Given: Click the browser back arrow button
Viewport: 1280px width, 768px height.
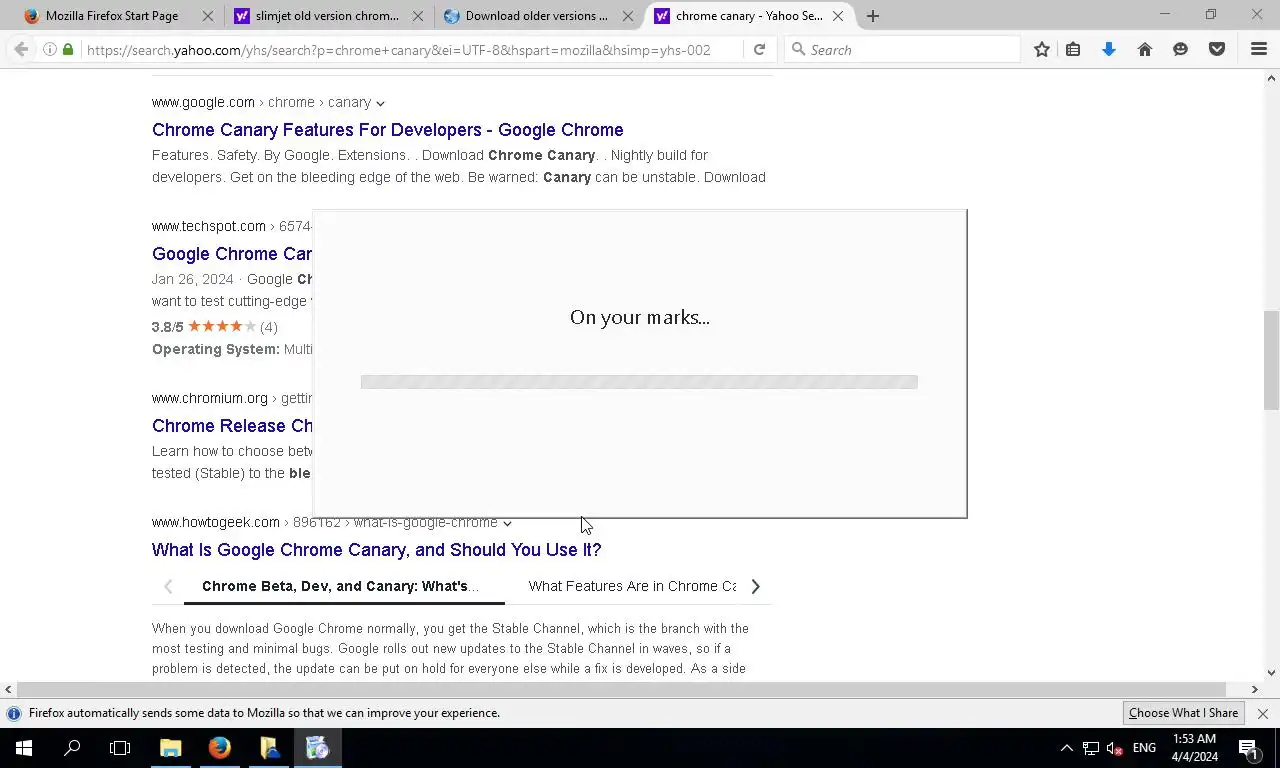Looking at the screenshot, I should pos(21,49).
